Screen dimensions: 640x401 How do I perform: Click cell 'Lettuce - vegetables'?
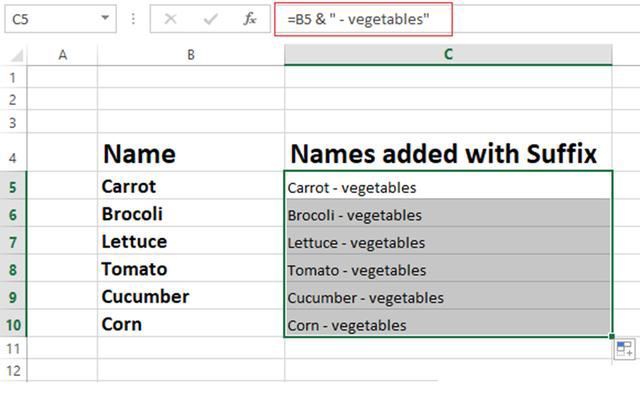[x=448, y=241]
